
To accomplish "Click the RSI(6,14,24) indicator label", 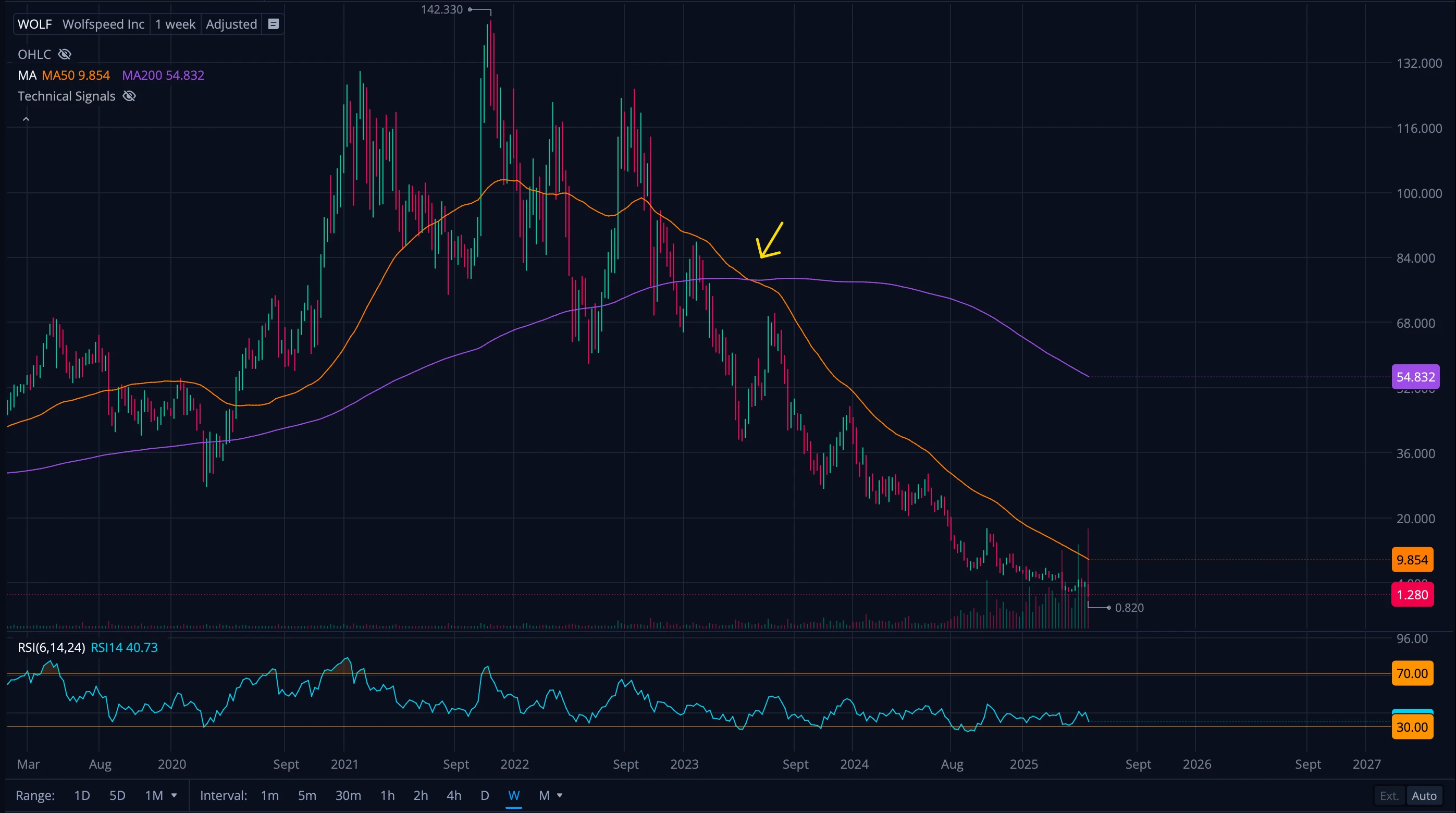I will pyautogui.click(x=52, y=647).
